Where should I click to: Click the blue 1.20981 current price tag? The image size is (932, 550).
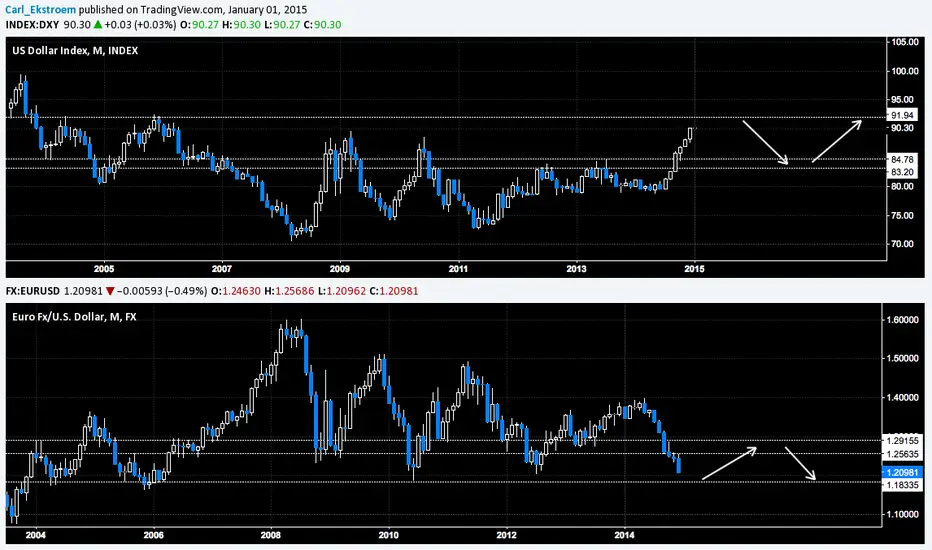point(902,472)
